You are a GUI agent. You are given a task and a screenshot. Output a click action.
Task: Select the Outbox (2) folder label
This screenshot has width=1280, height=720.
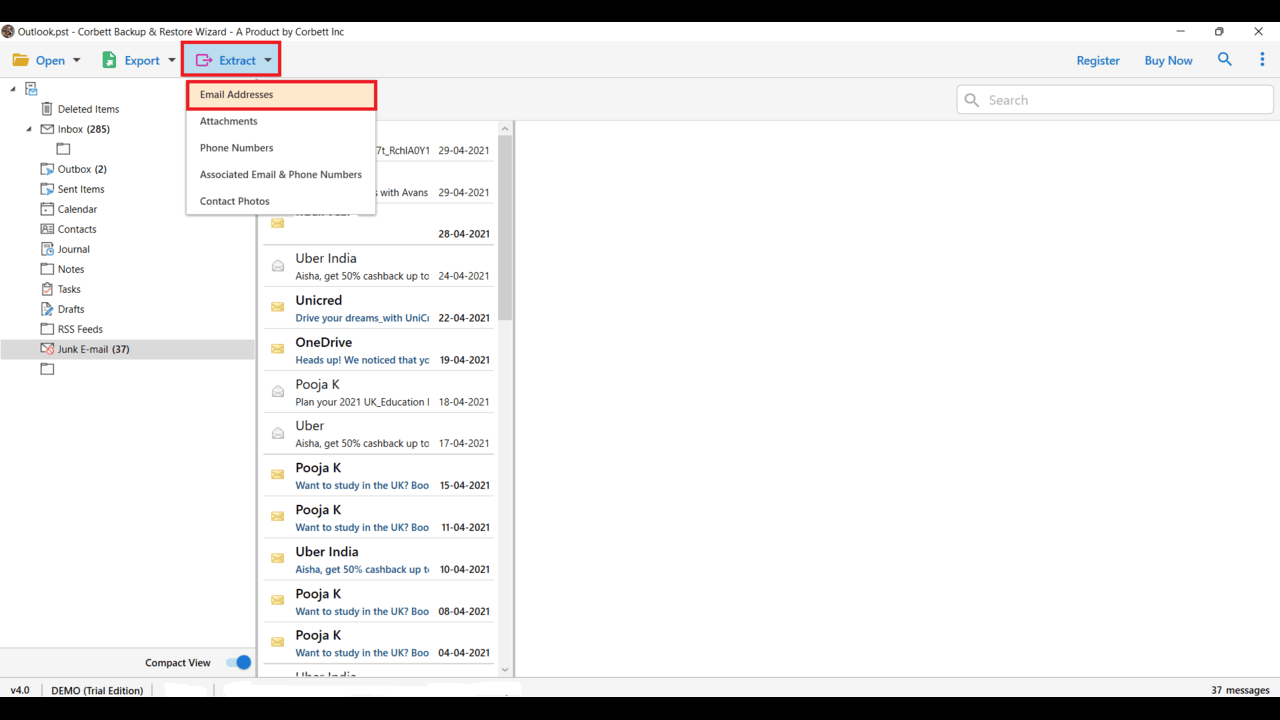tap(82, 169)
